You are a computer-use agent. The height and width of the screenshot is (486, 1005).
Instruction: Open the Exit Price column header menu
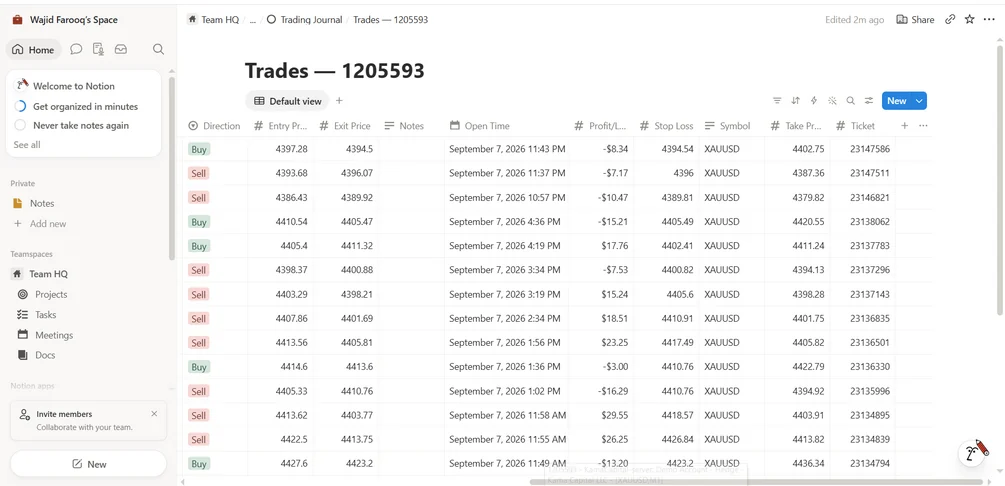(345, 126)
